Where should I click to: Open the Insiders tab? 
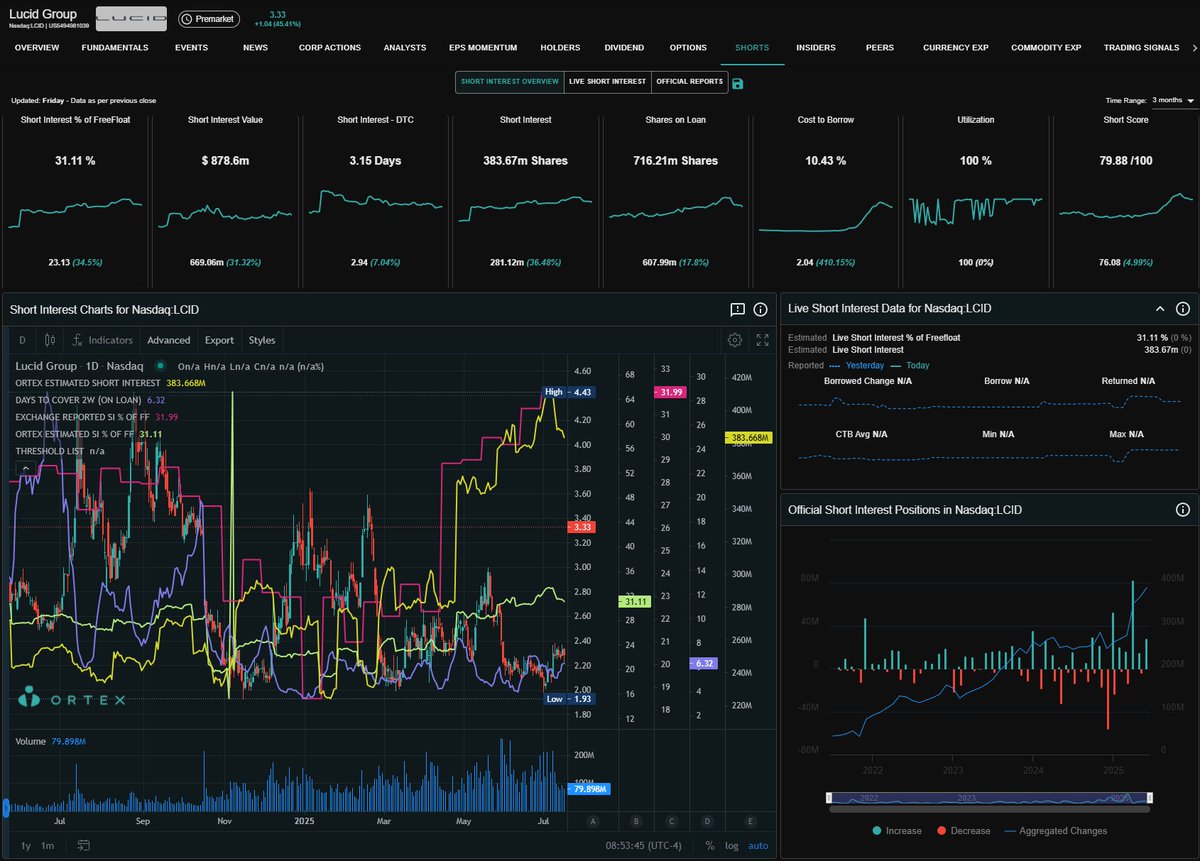pyautogui.click(x=816, y=47)
